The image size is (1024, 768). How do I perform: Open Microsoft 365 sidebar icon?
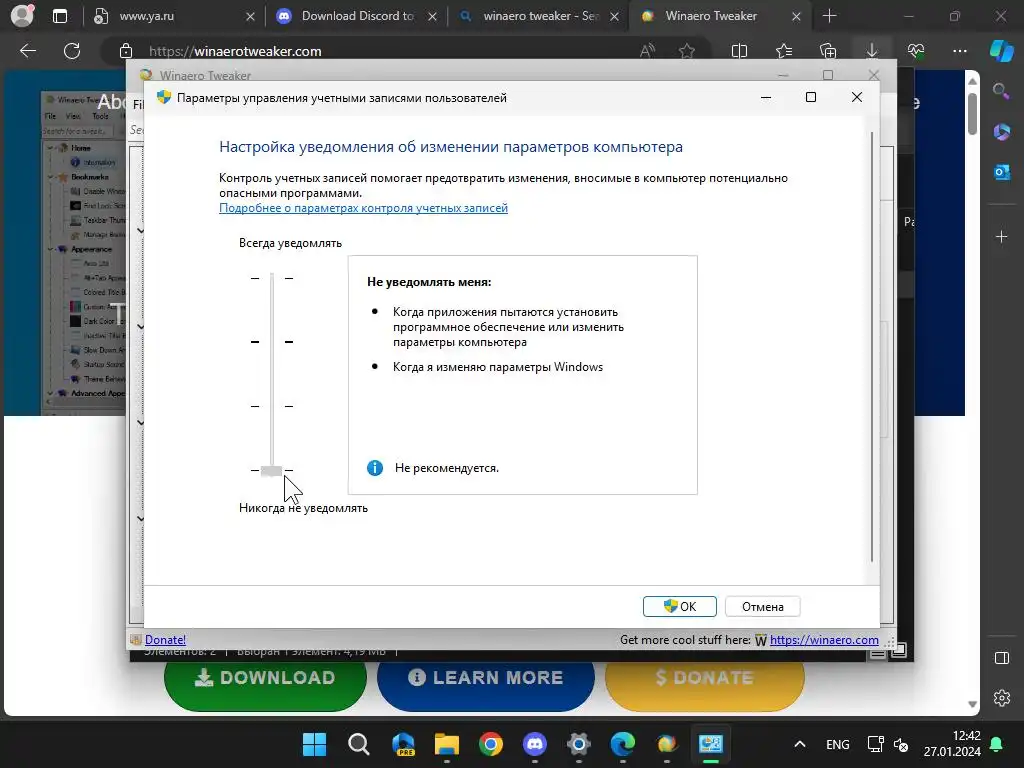1002,132
